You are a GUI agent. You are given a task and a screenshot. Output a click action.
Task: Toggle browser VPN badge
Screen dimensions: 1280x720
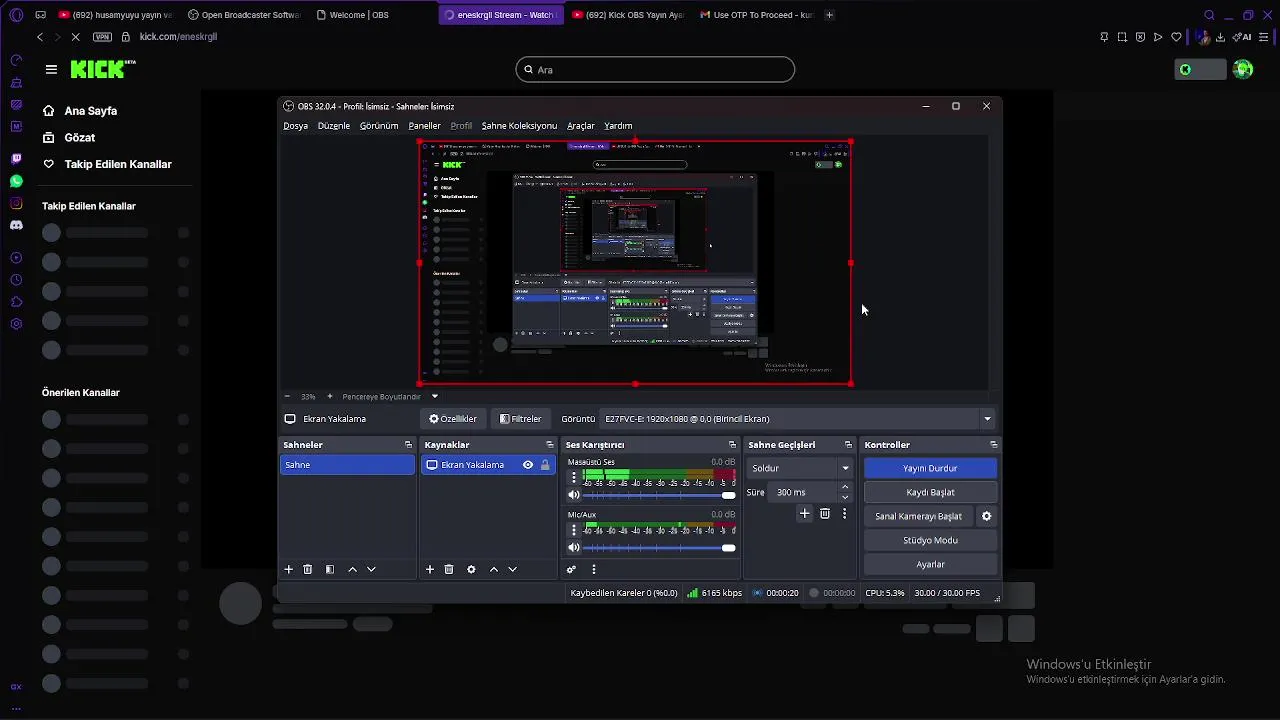click(102, 37)
